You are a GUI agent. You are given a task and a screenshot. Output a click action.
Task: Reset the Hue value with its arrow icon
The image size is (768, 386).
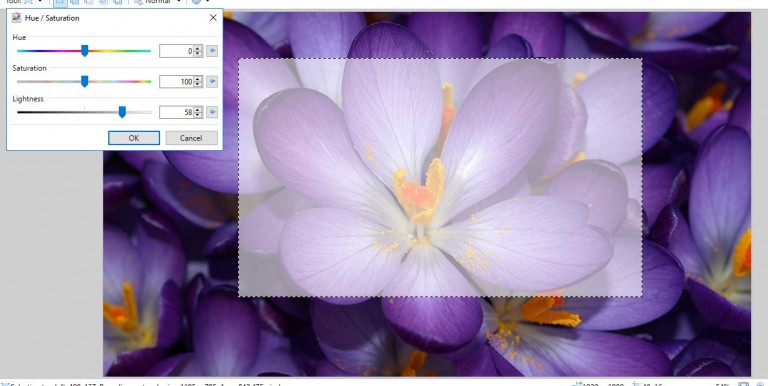212,51
